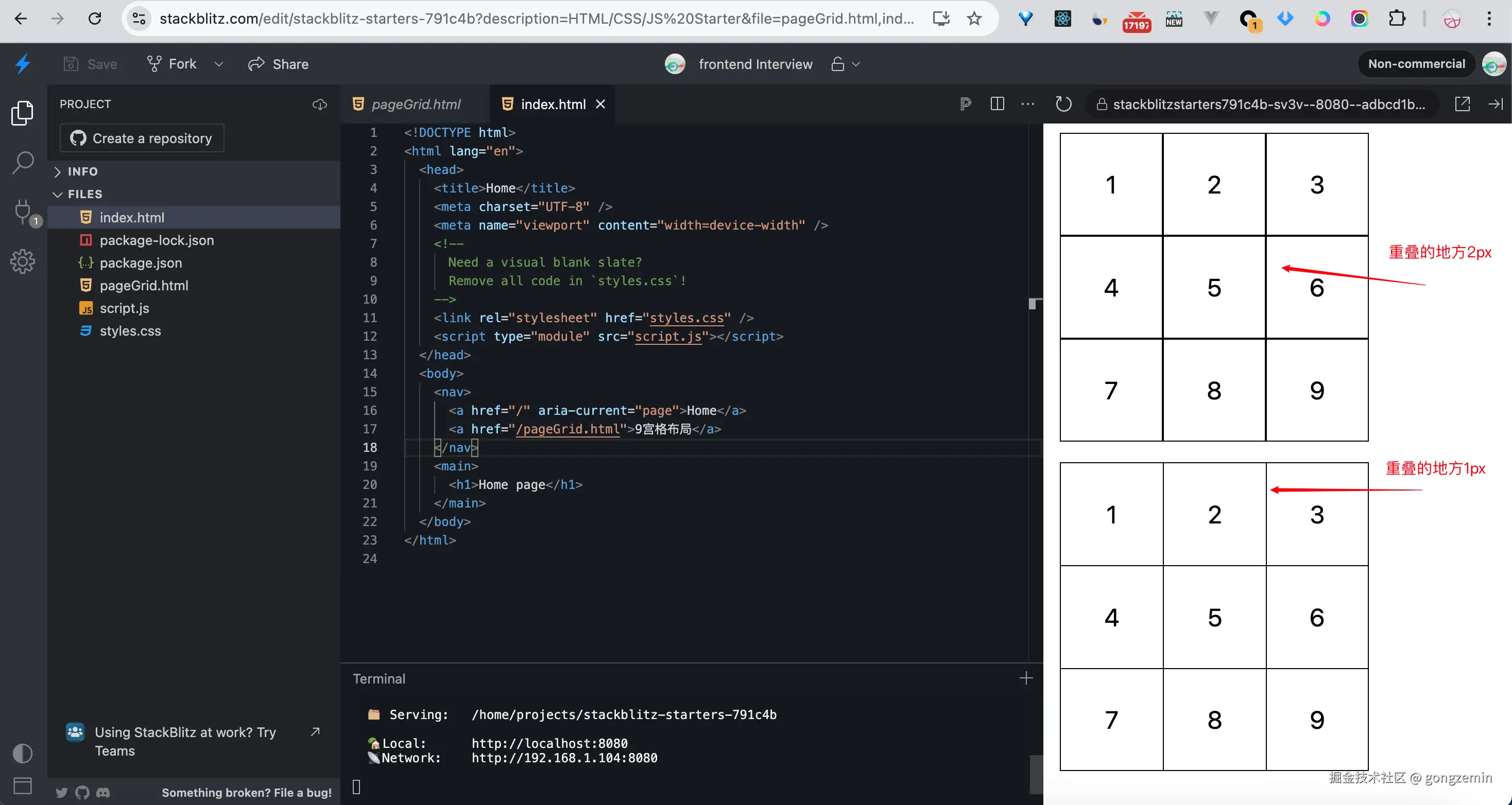Screen dimensions: 1512x805
Task: Split the editor pane
Action: pyautogui.click(x=997, y=104)
